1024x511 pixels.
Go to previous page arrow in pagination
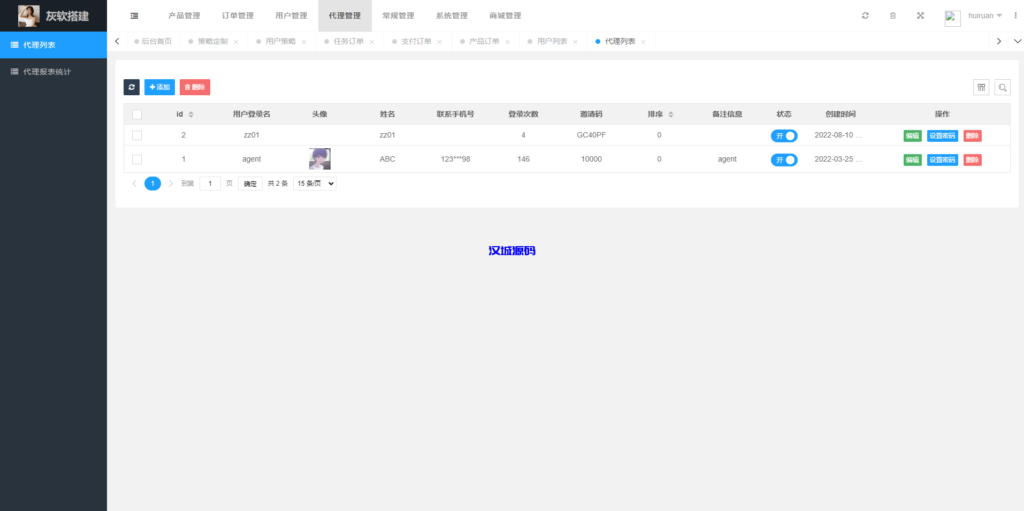[x=135, y=184]
